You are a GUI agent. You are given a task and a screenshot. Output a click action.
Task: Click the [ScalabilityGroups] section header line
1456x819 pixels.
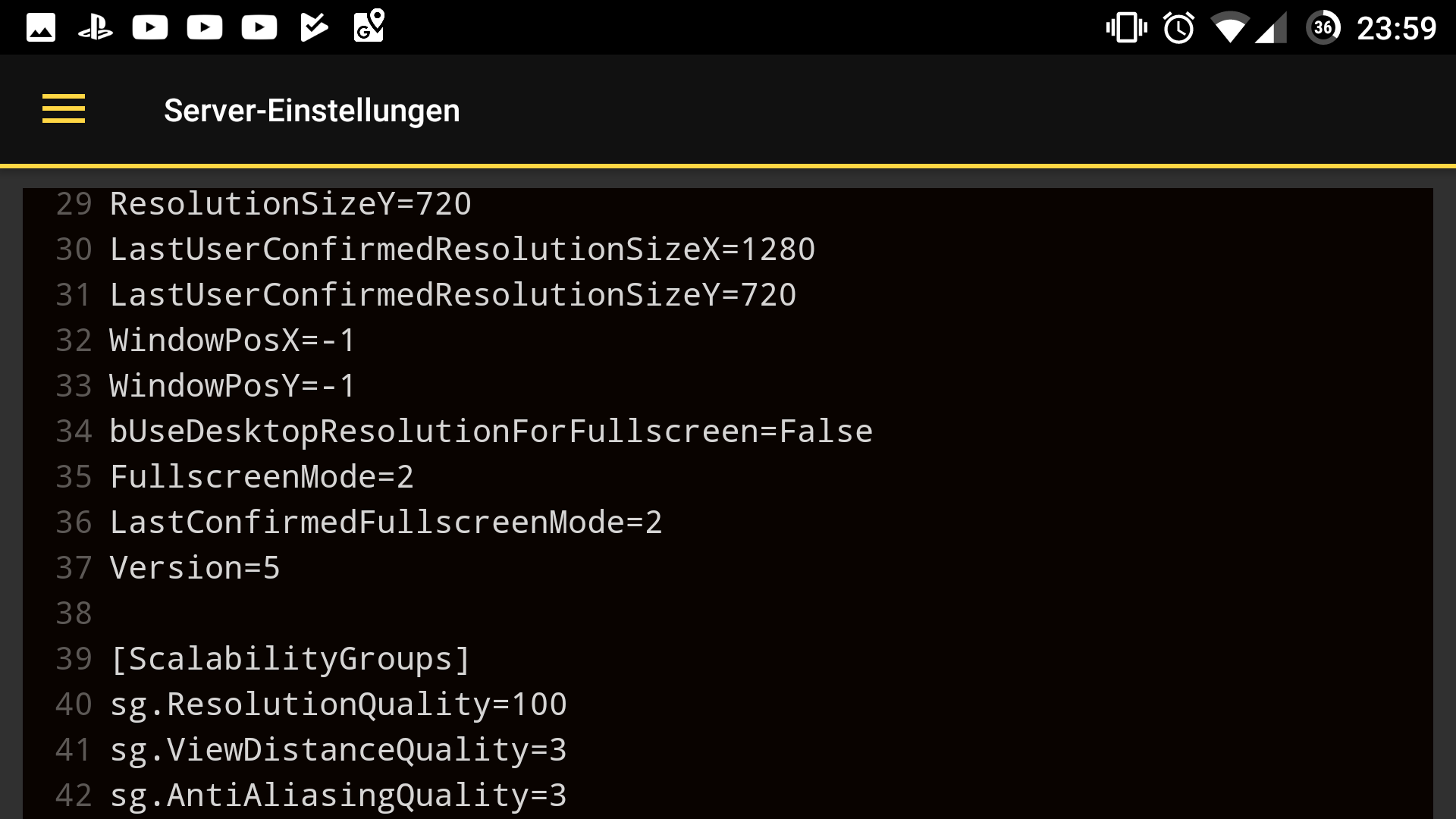290,659
